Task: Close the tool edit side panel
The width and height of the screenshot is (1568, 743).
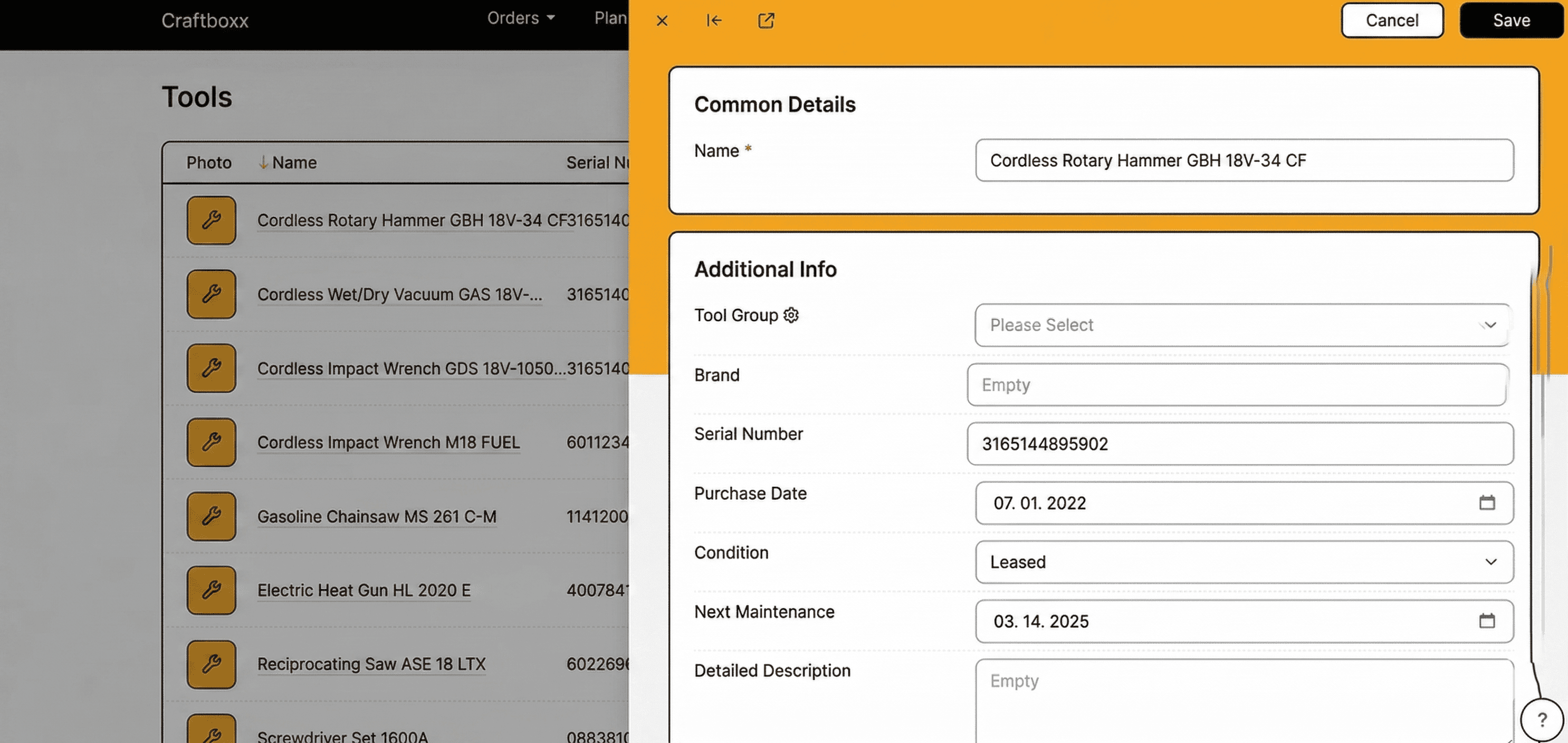Action: [662, 21]
